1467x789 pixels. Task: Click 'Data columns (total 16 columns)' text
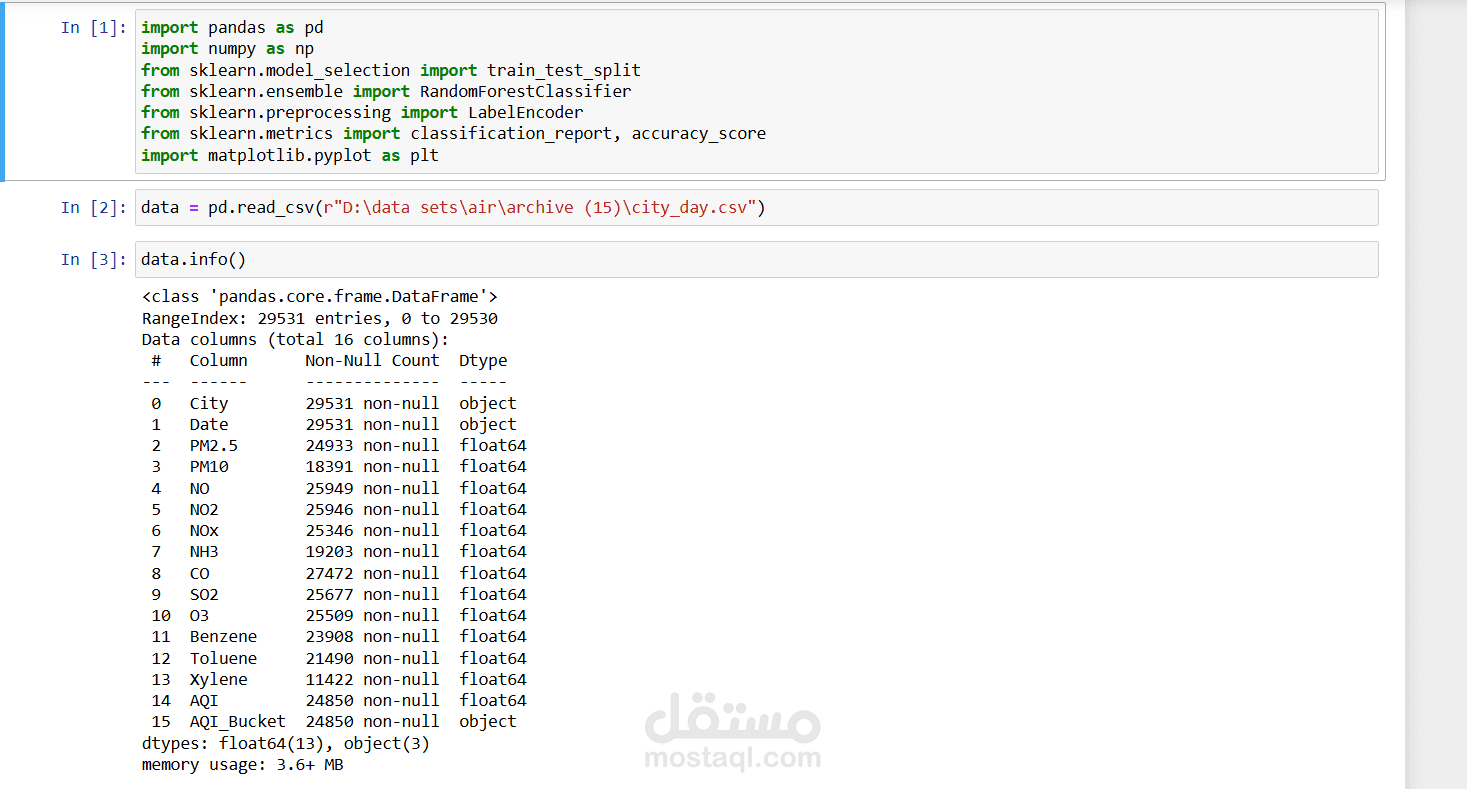click(x=296, y=340)
